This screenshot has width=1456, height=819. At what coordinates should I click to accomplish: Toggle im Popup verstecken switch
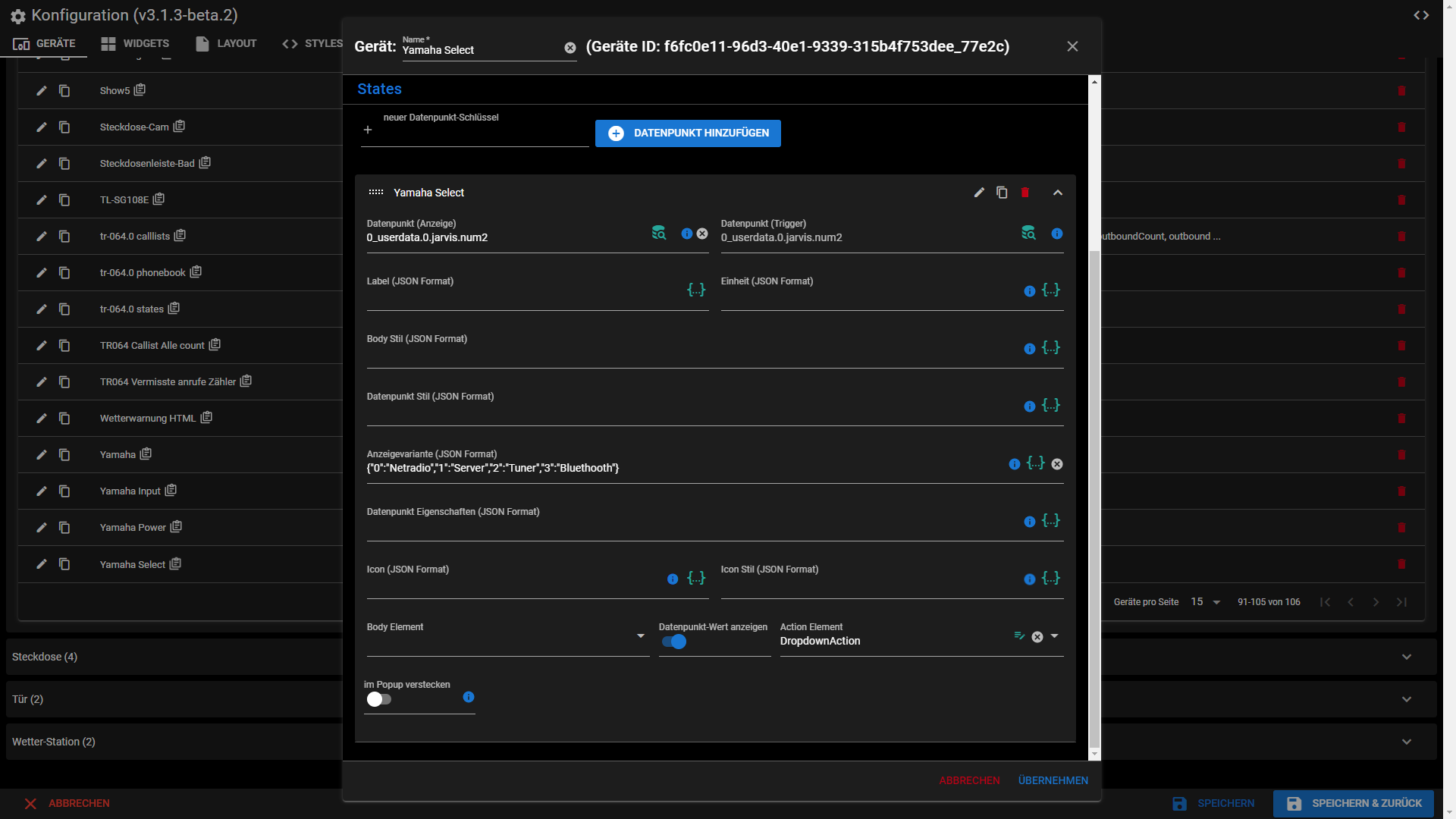[x=378, y=699]
